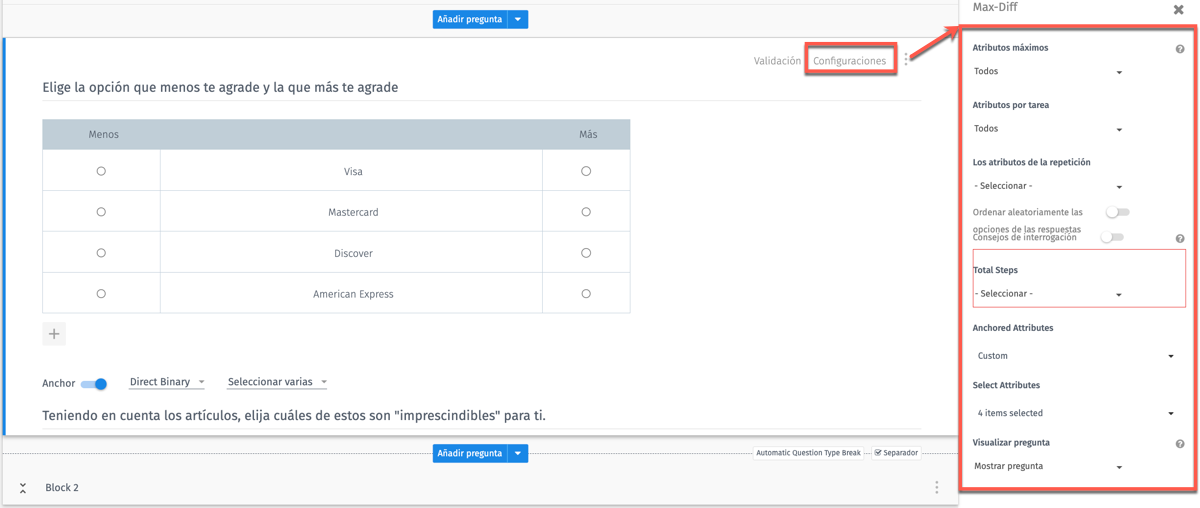Open the Block 2 three-dot menu
Viewport: 1200px width, 508px height.
pyautogui.click(x=936, y=487)
